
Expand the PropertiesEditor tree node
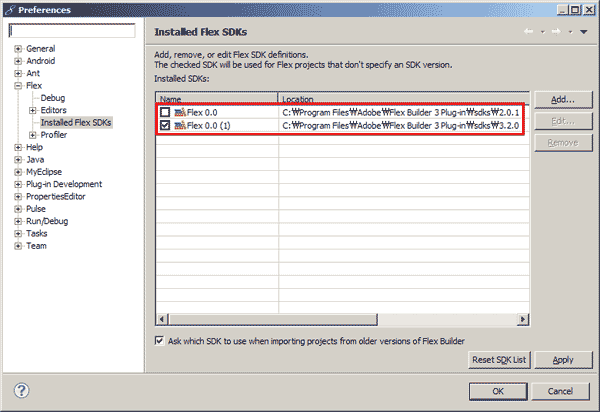[18, 197]
